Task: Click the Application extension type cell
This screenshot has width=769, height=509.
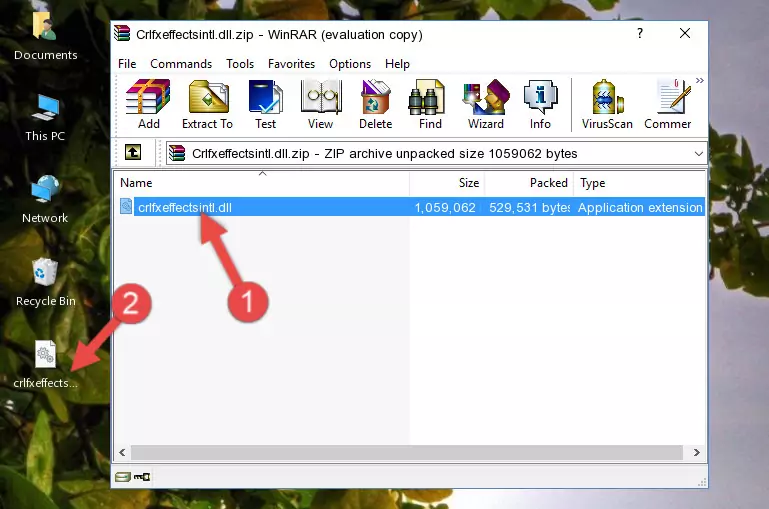Action: point(640,207)
